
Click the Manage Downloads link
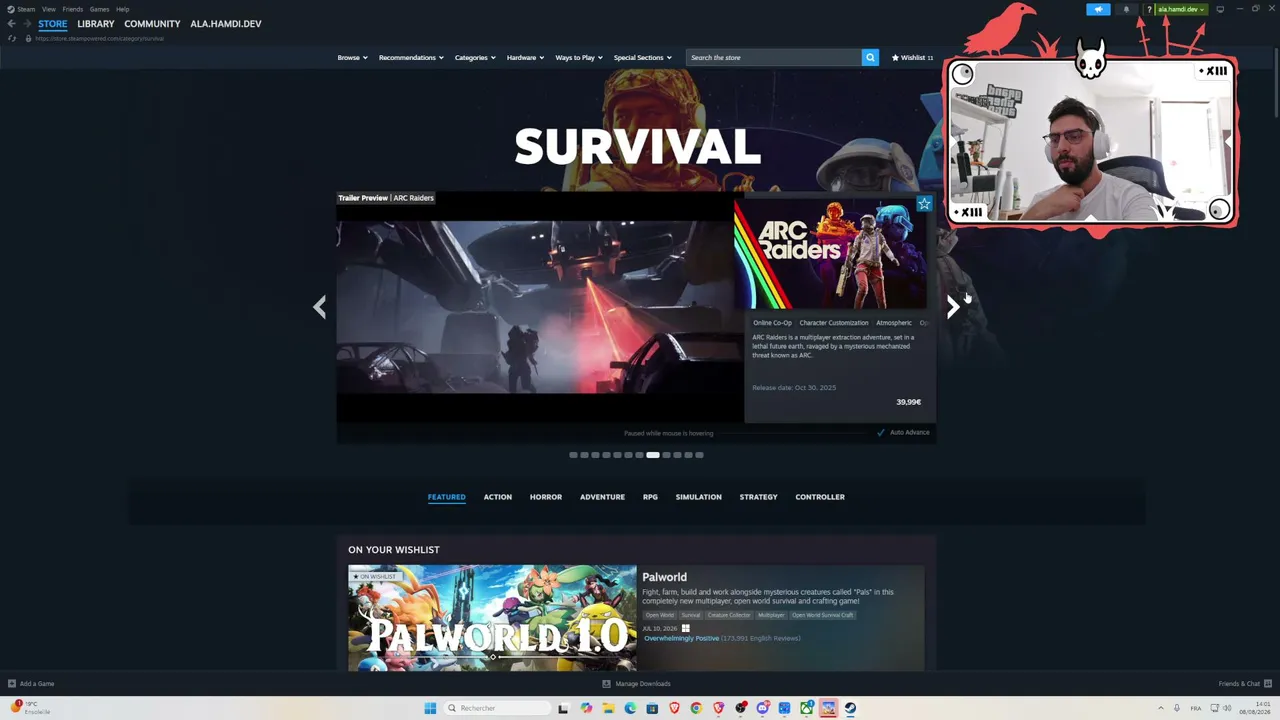tap(637, 684)
